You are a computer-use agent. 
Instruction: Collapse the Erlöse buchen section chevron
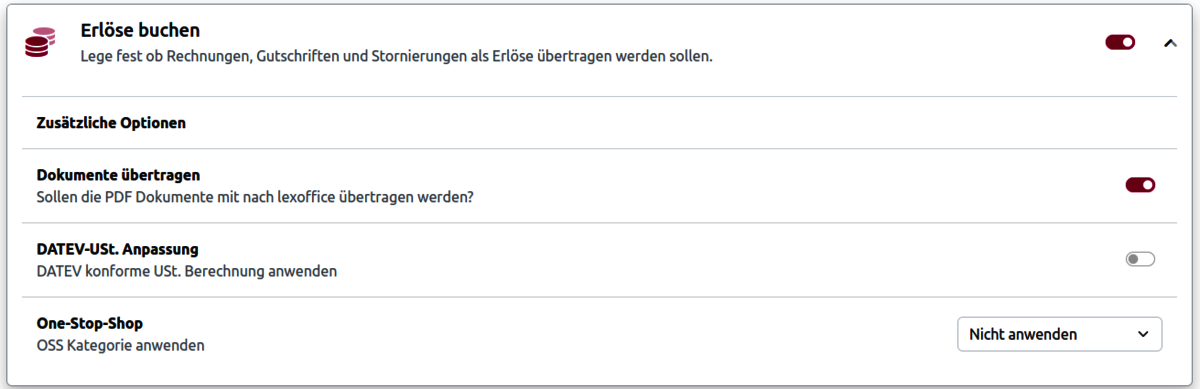[1170, 43]
